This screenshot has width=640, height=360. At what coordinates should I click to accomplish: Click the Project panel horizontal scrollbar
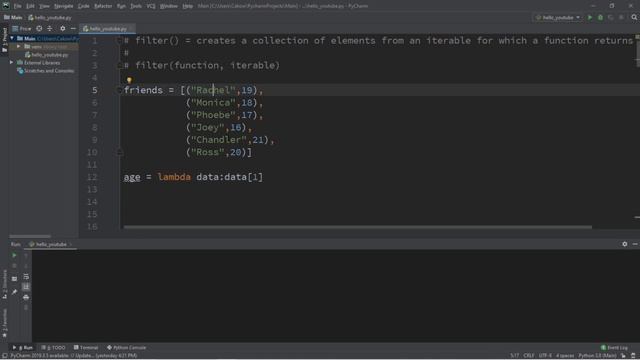pyautogui.click(x=30, y=236)
